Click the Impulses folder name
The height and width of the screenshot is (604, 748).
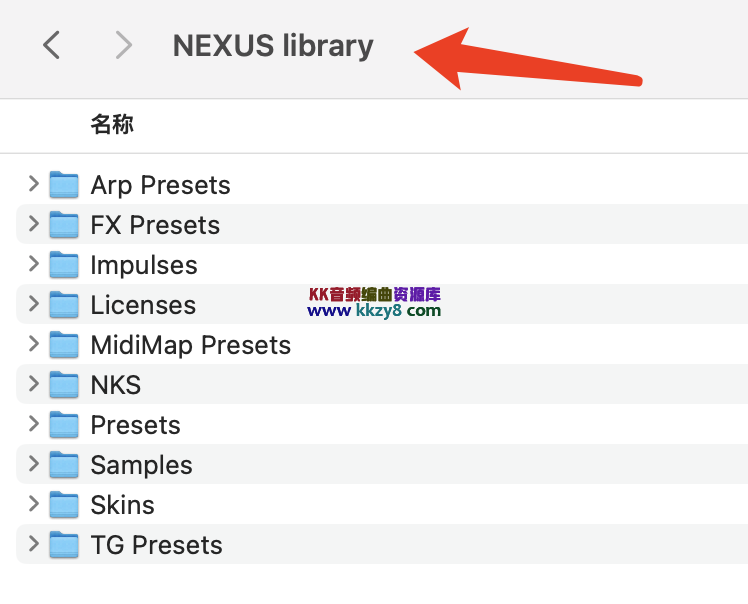click(x=144, y=266)
